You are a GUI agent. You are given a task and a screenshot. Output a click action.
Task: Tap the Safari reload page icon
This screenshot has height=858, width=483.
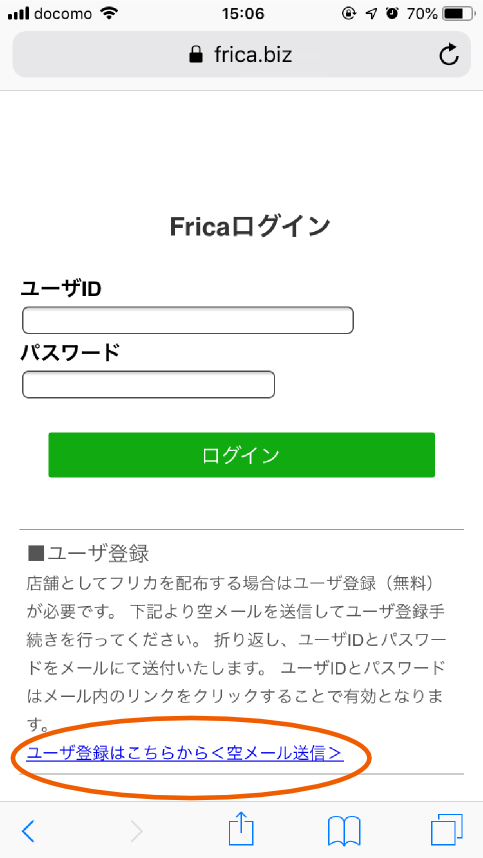(x=449, y=54)
